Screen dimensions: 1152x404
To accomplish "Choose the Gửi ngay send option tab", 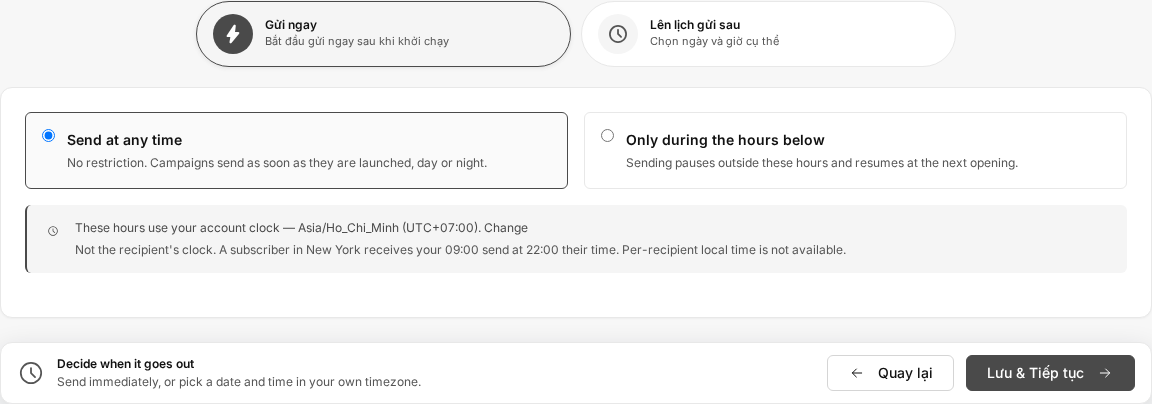I will pyautogui.click(x=384, y=34).
